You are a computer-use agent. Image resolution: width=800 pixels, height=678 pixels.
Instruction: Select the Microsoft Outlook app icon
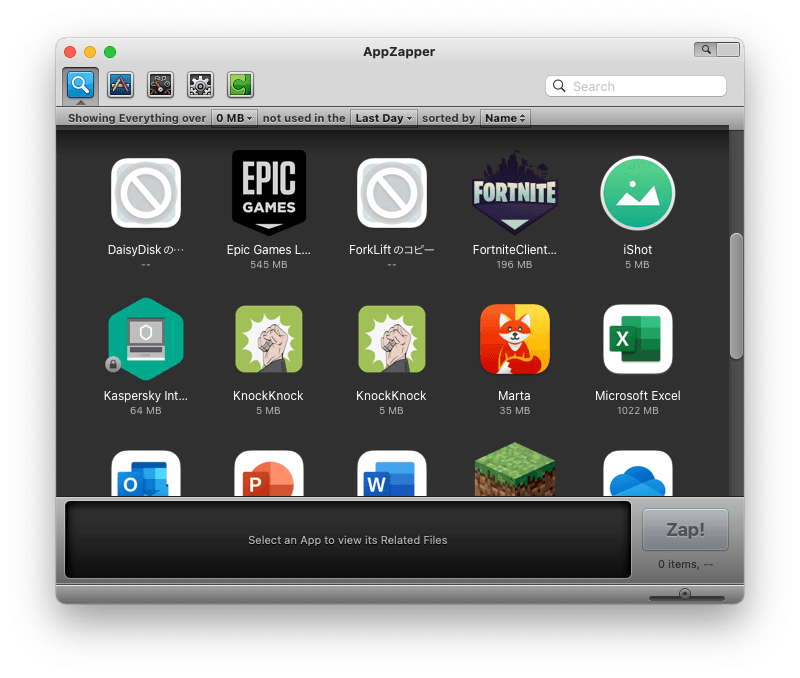146,473
